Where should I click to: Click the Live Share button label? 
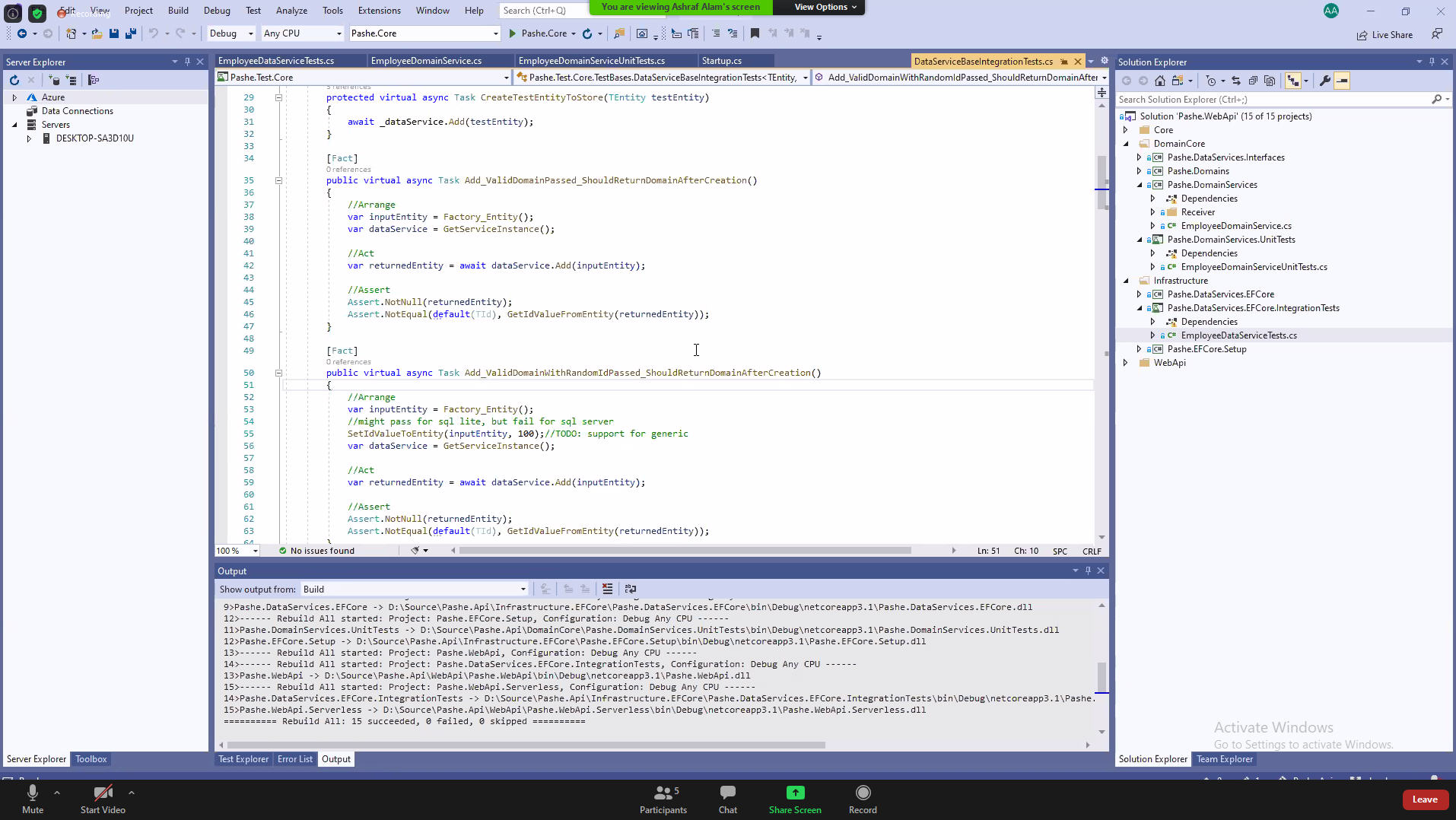(1392, 35)
